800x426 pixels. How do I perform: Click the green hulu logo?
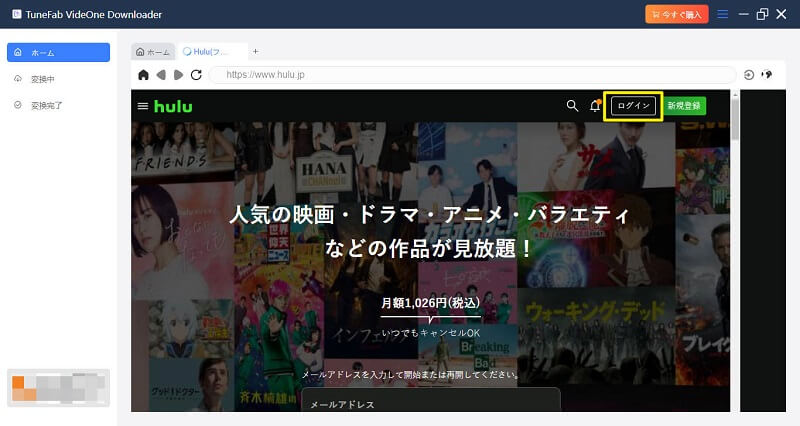173,106
